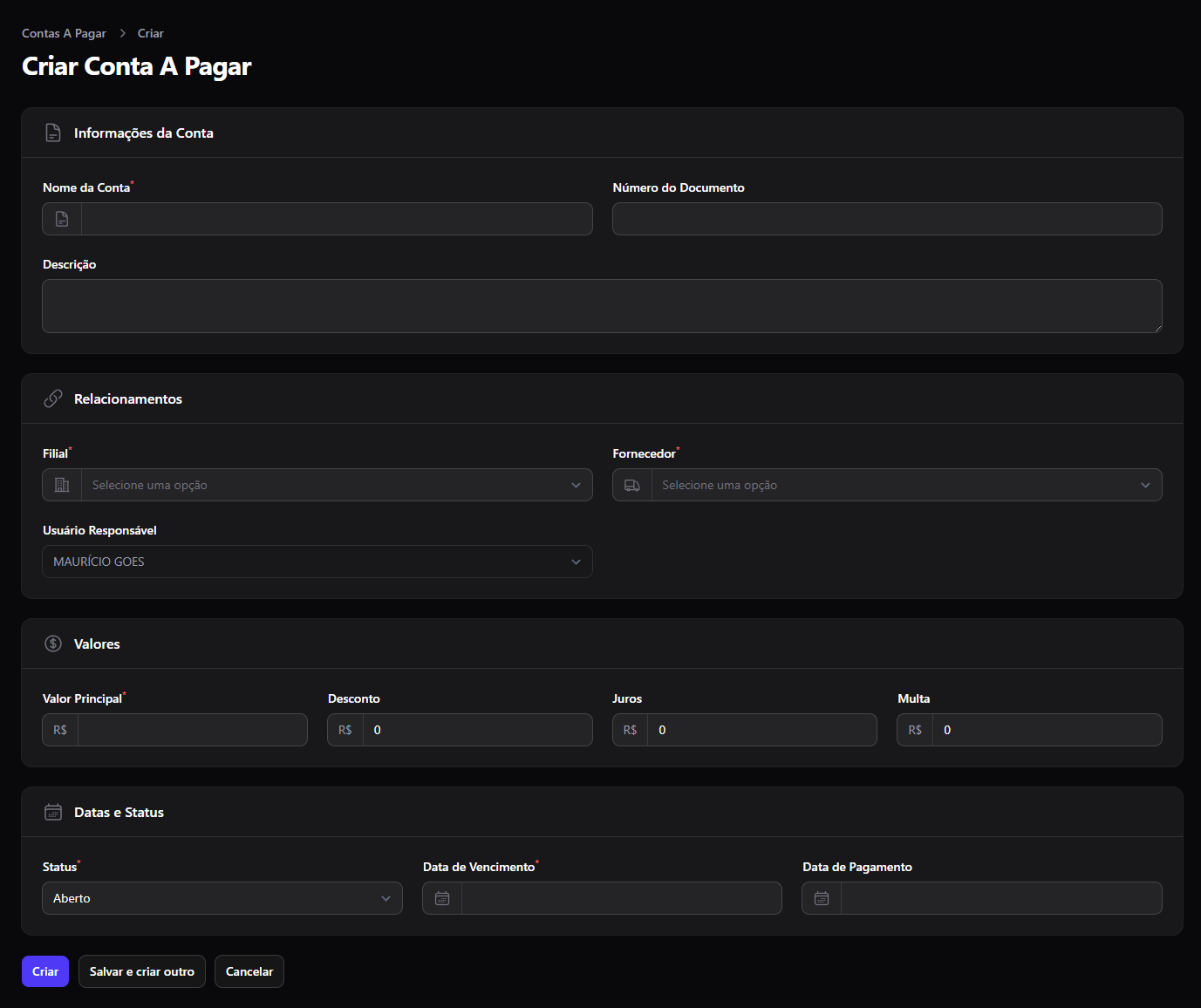This screenshot has height=1008, width=1201.
Task: Click R$ prefix of Multa field
Action: 915,730
